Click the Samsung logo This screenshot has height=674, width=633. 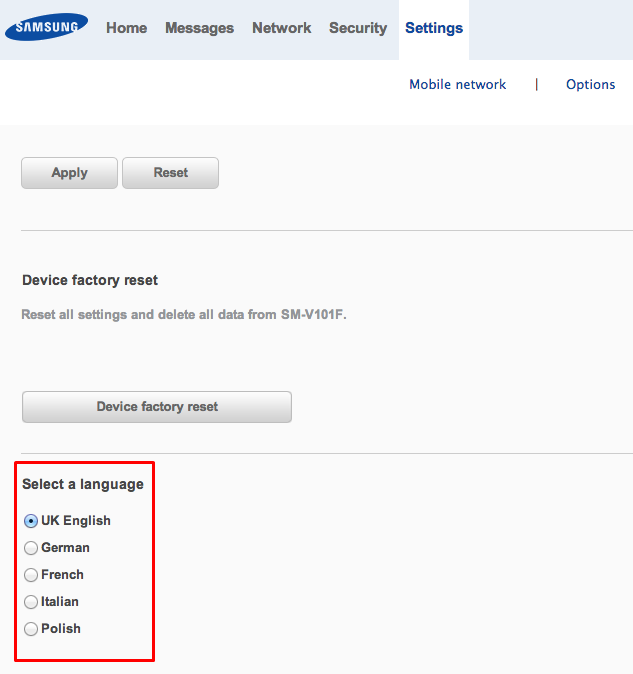(46, 27)
